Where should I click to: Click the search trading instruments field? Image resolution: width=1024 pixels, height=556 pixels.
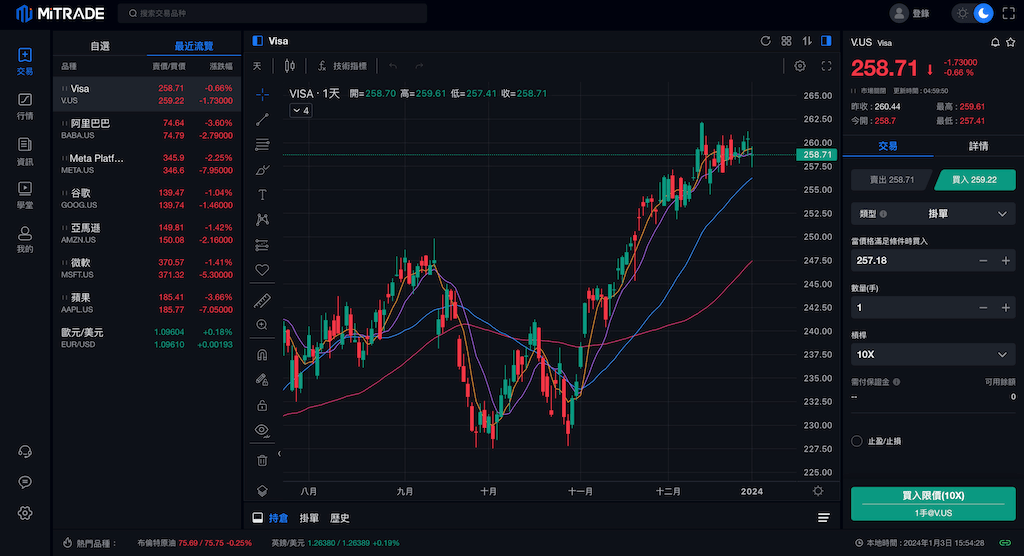[272, 13]
